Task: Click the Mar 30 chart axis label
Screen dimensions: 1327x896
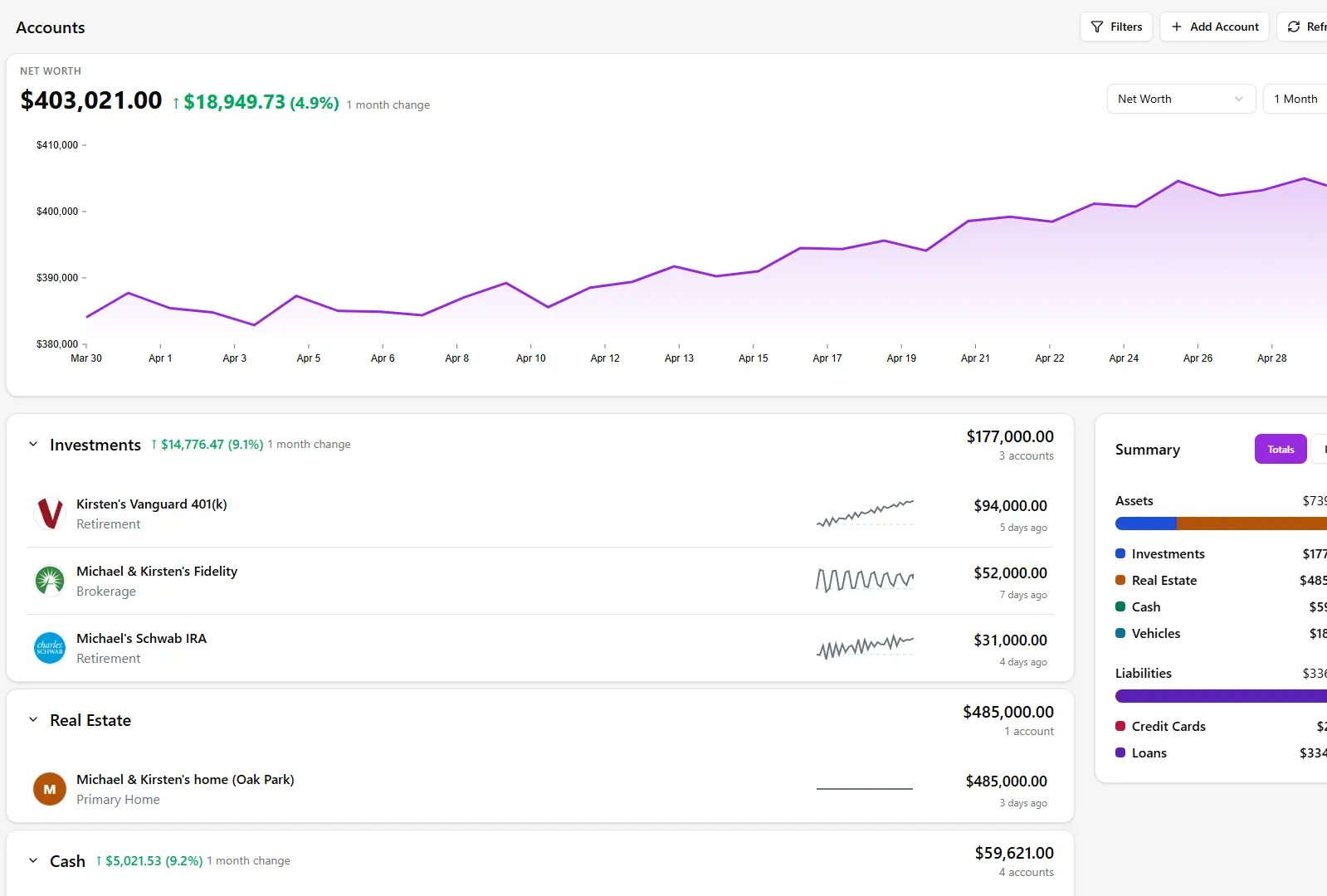Action: pos(86,358)
